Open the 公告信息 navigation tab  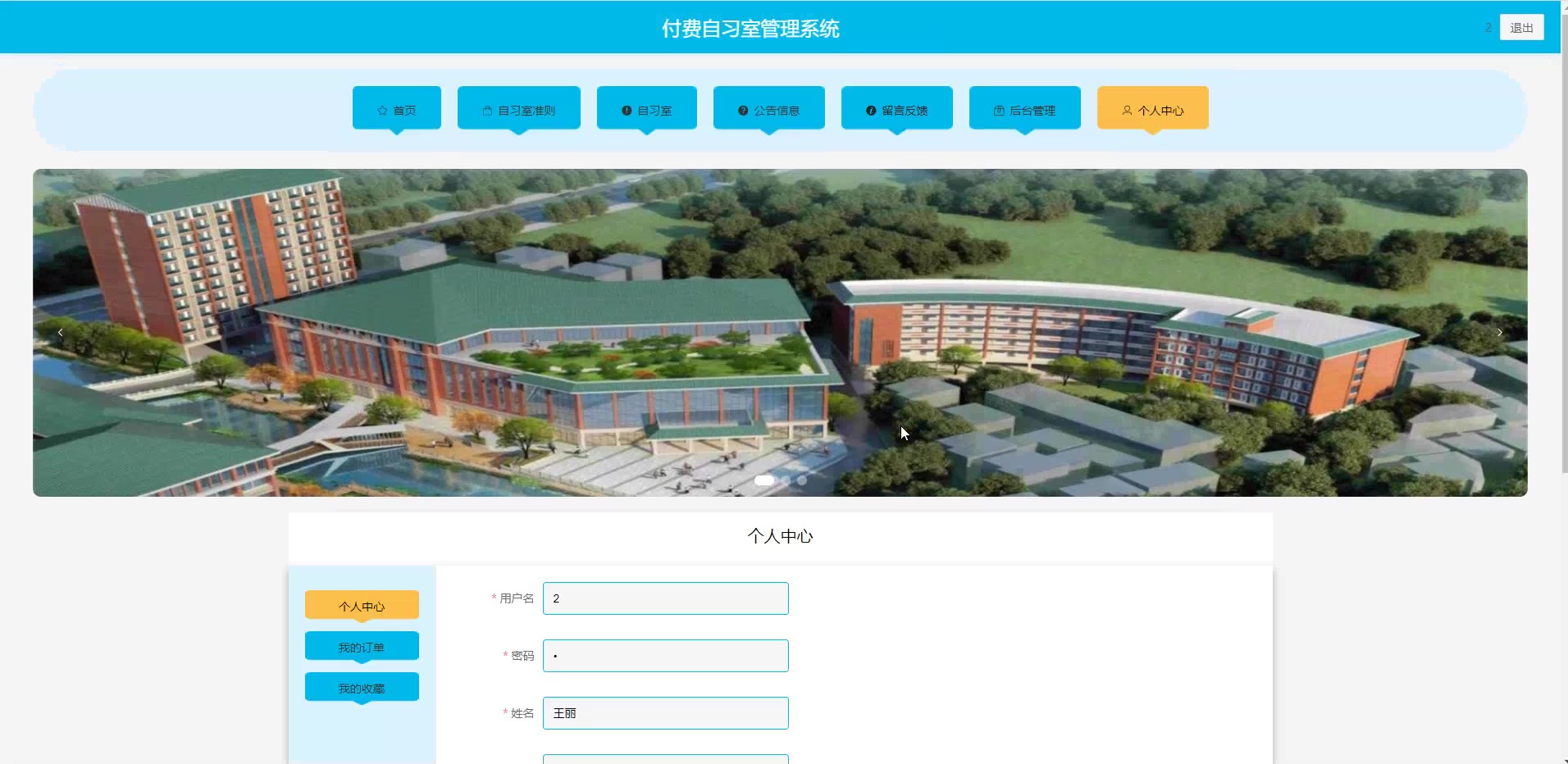click(769, 108)
